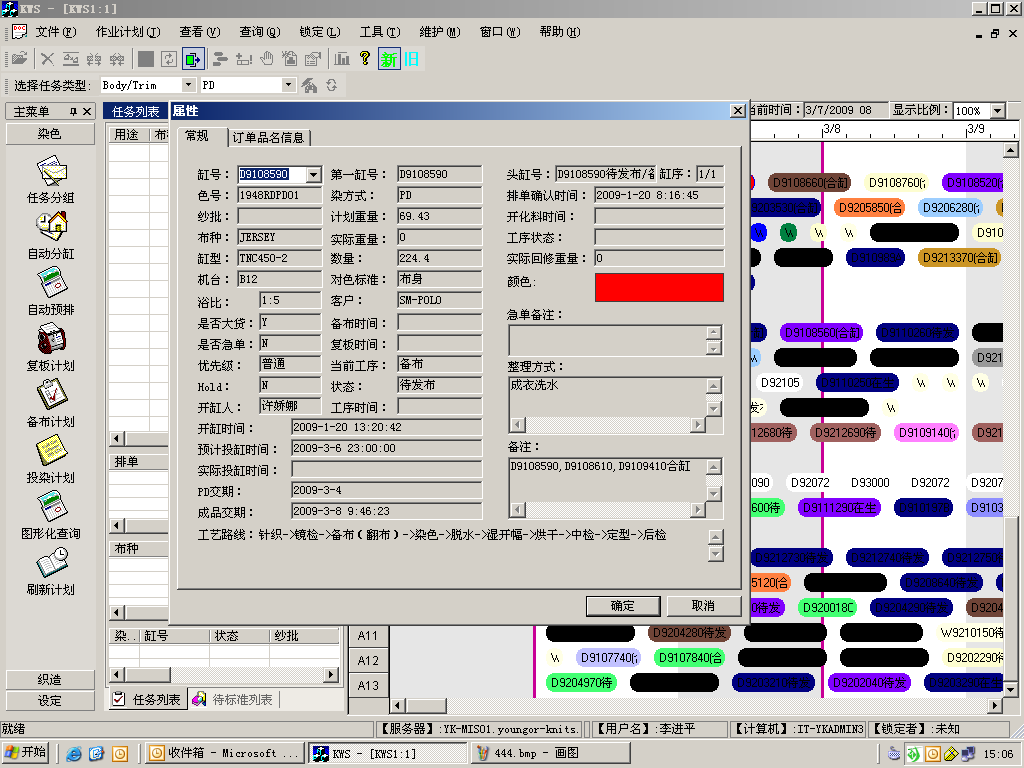The height and width of the screenshot is (768, 1024).
Task: Launch 自动预排 from the main menu
Action: [50, 284]
